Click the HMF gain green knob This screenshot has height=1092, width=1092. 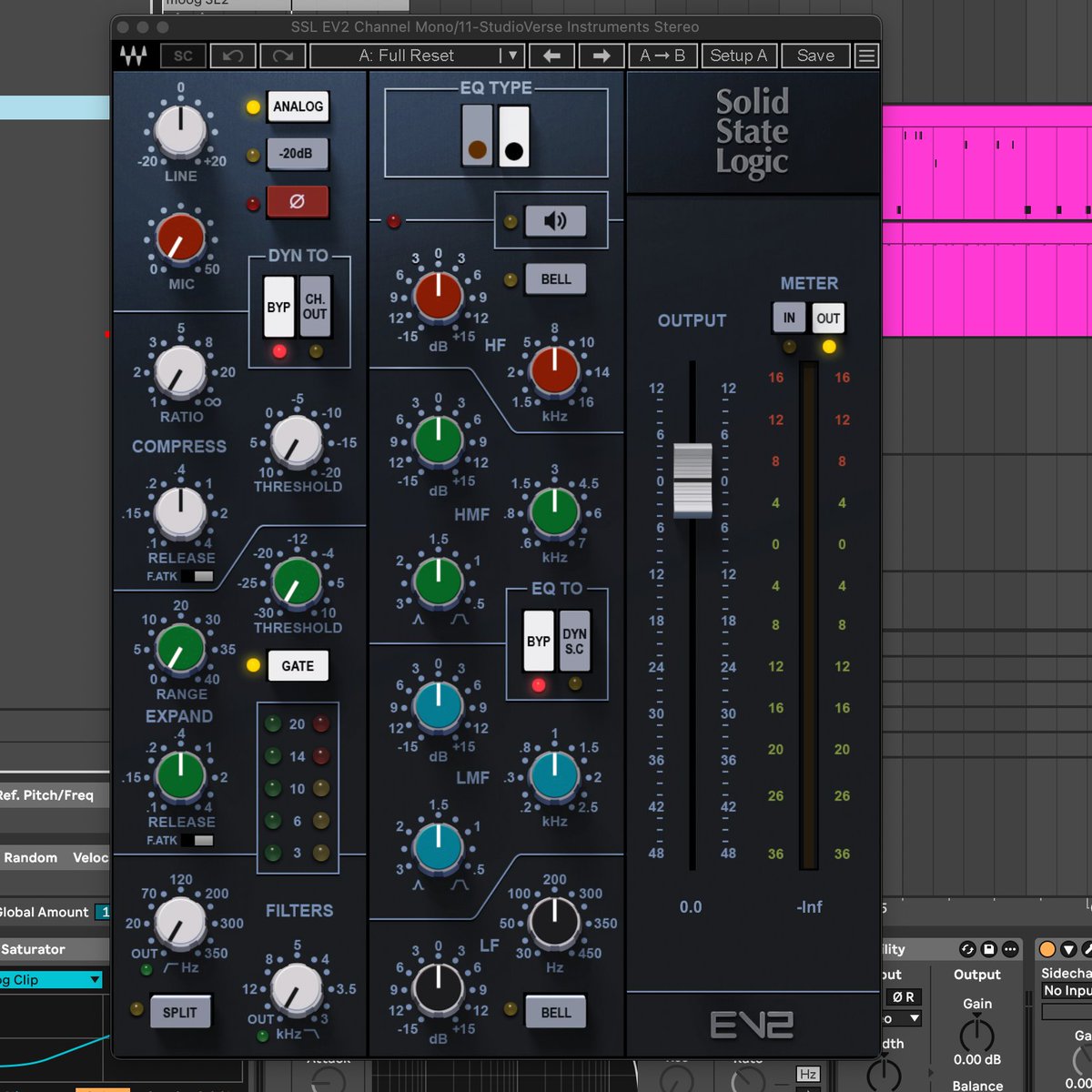tap(439, 440)
